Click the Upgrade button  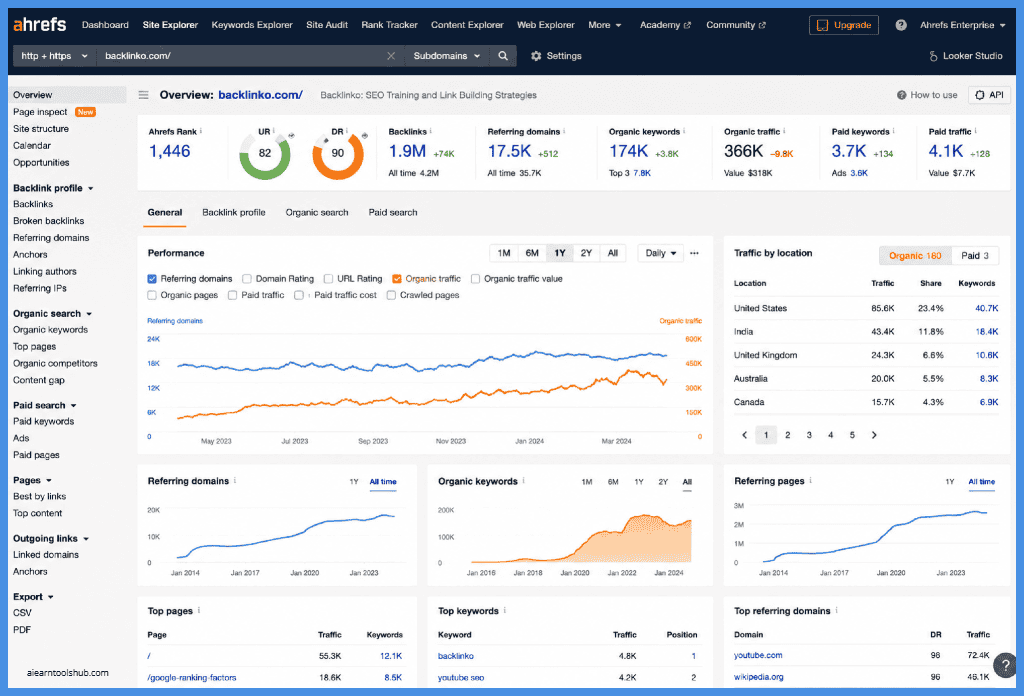coord(844,25)
